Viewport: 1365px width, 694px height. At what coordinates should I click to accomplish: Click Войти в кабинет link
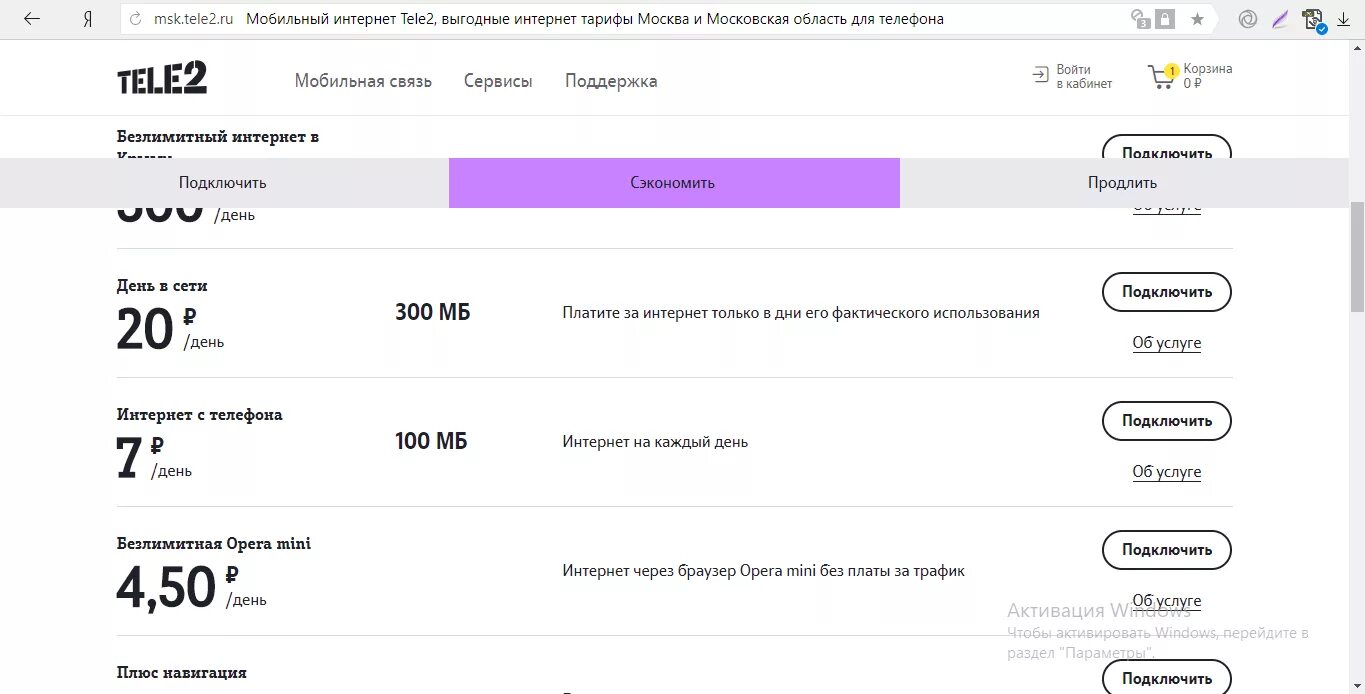pyautogui.click(x=1084, y=76)
